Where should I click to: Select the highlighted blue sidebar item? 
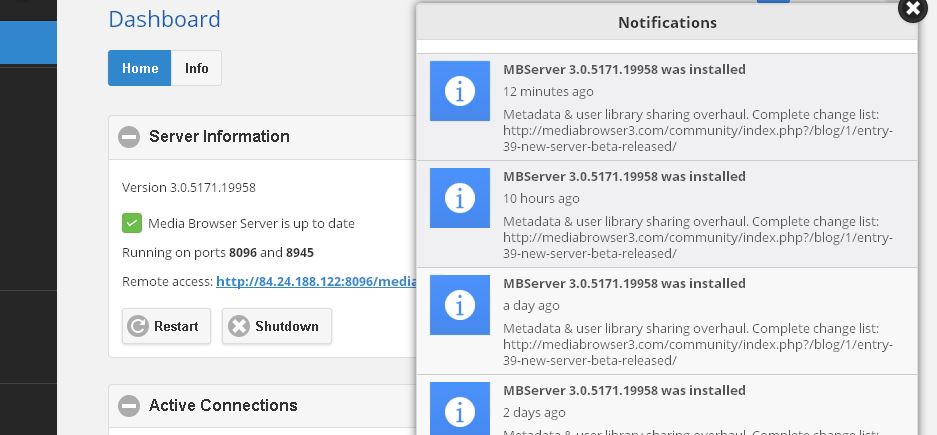(x=28, y=43)
